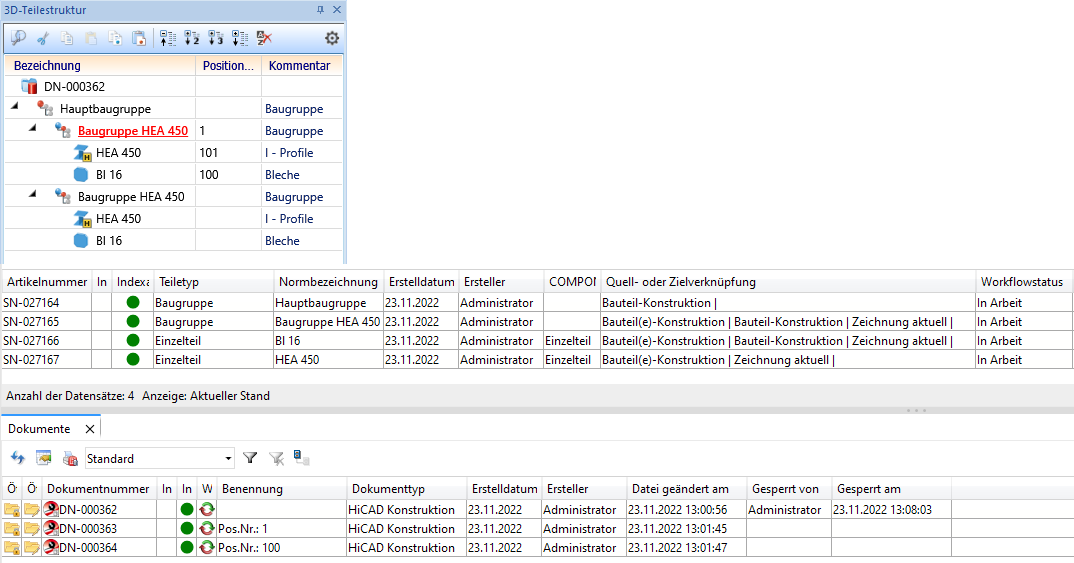Collapse the red underlined Baugruppe HEA 450
Screen dimensions: 1074x563
coord(32,130)
